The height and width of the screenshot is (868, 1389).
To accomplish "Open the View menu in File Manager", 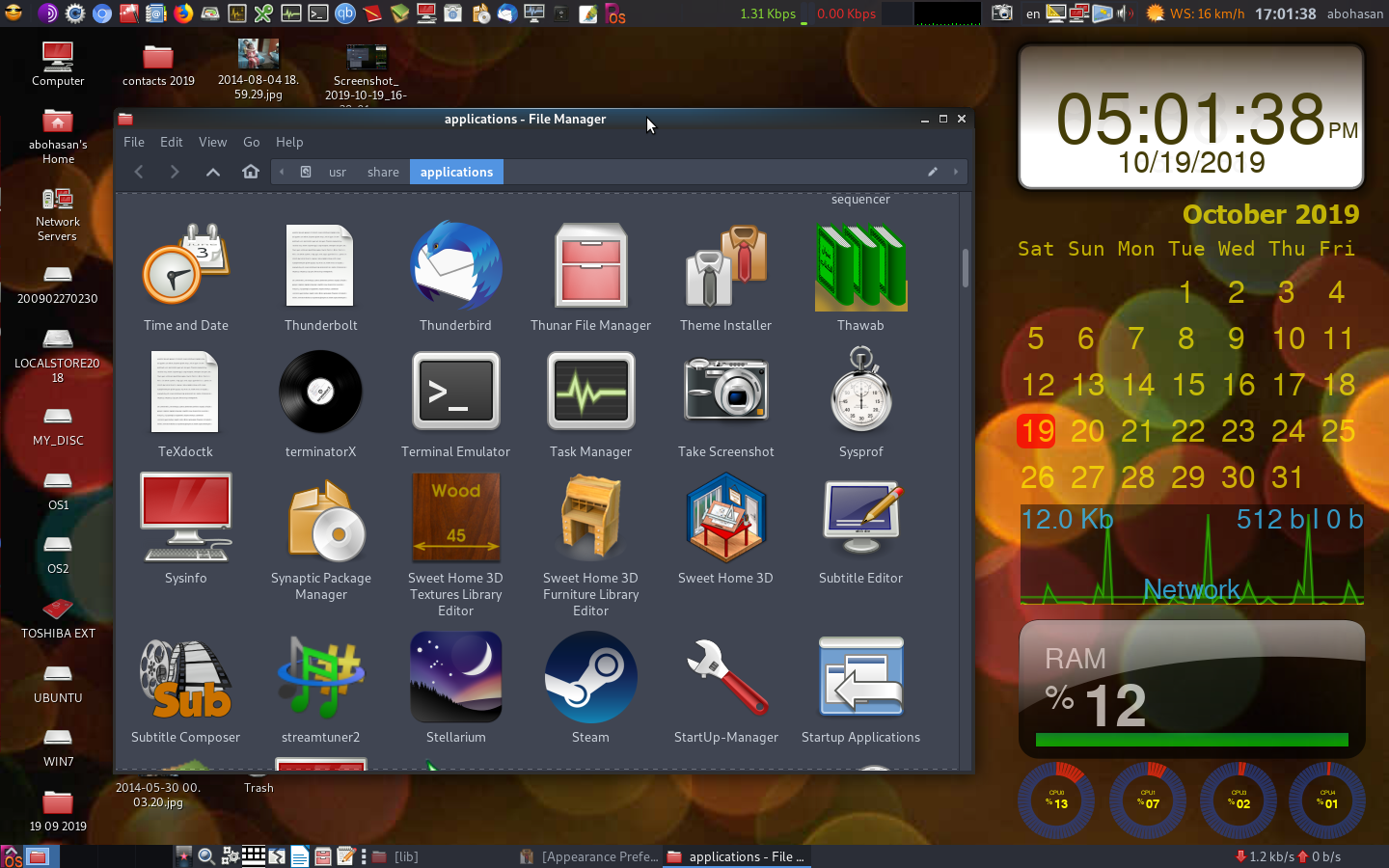I will pos(213,142).
